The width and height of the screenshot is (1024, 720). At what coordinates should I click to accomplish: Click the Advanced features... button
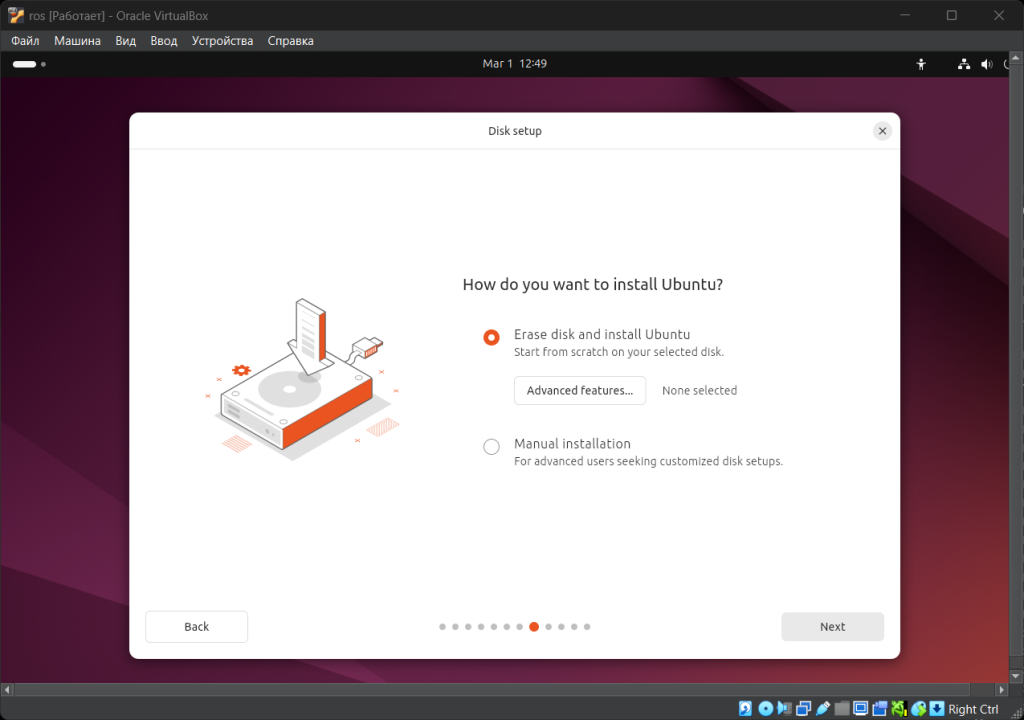click(580, 391)
